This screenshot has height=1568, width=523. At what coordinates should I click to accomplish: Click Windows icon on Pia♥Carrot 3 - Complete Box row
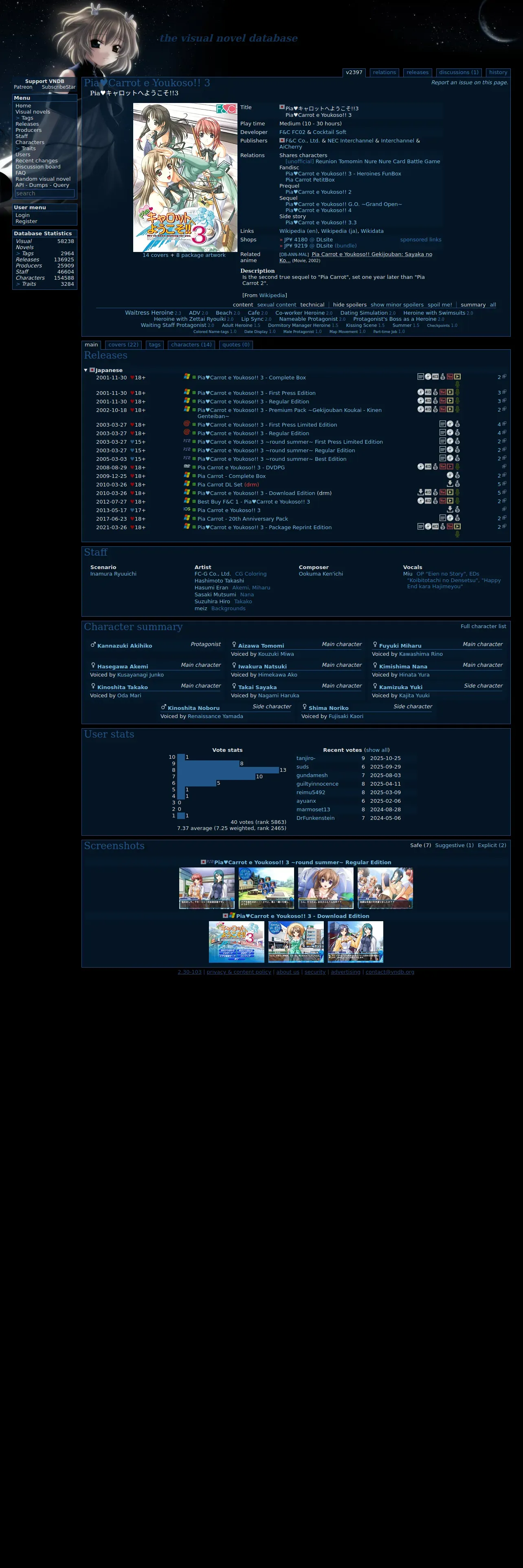[187, 377]
